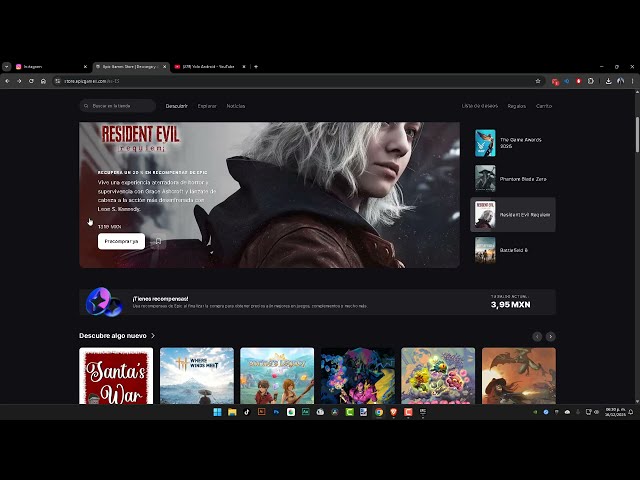
Task: Open File Explorer from the taskbar
Action: pyautogui.click(x=232, y=412)
